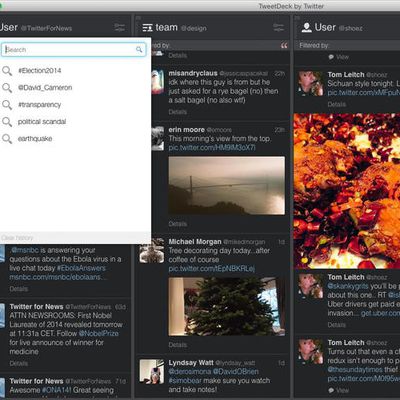The height and width of the screenshot is (400, 400).
Task: Click Twitter for News name on Nobel tweet
Action: click(x=36, y=307)
